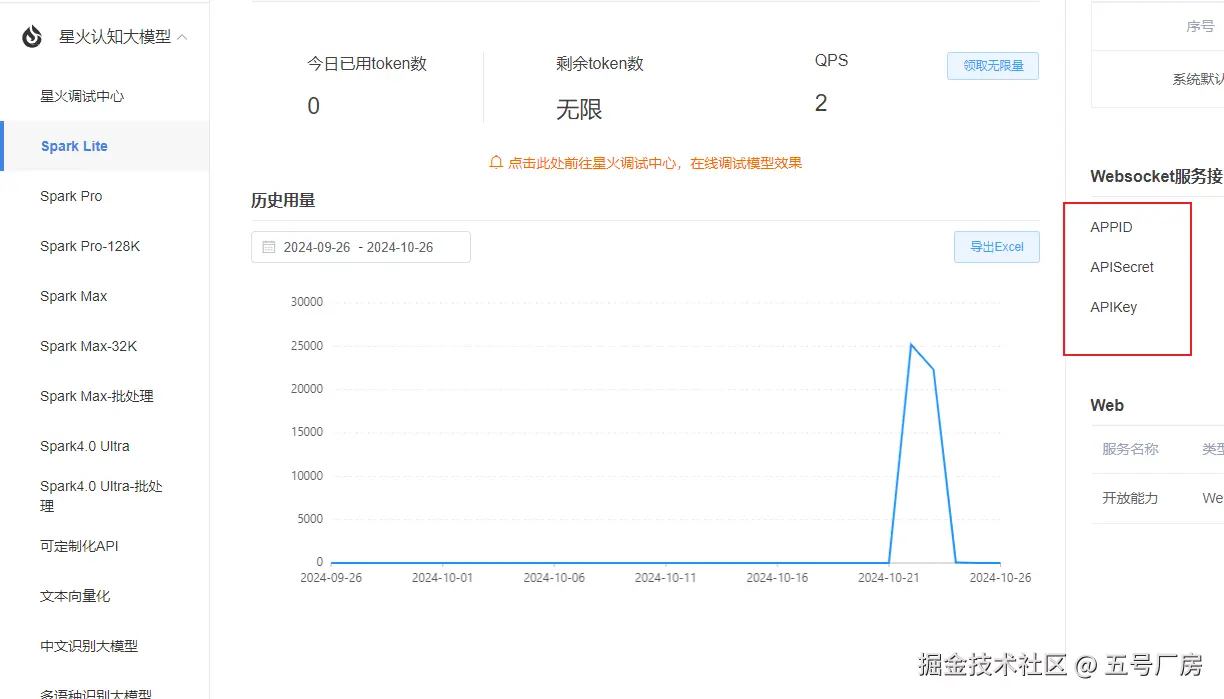Image resolution: width=1224 pixels, height=699 pixels.
Task: Click the bell notification icon
Action: [496, 162]
